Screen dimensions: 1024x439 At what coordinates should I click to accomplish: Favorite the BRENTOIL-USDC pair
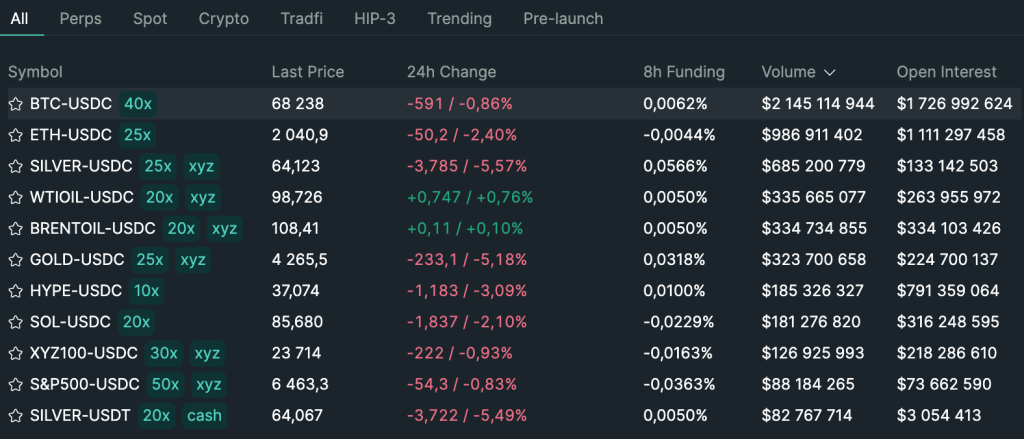point(15,228)
